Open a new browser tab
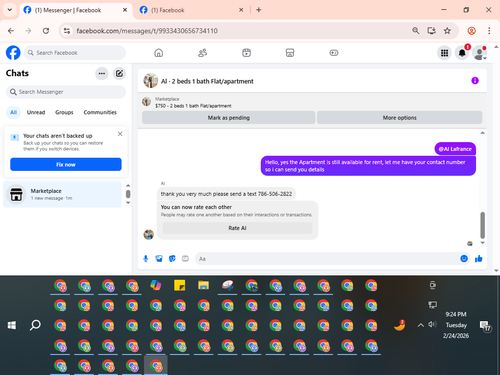Image resolution: width=500 pixels, height=375 pixels. (x=259, y=10)
